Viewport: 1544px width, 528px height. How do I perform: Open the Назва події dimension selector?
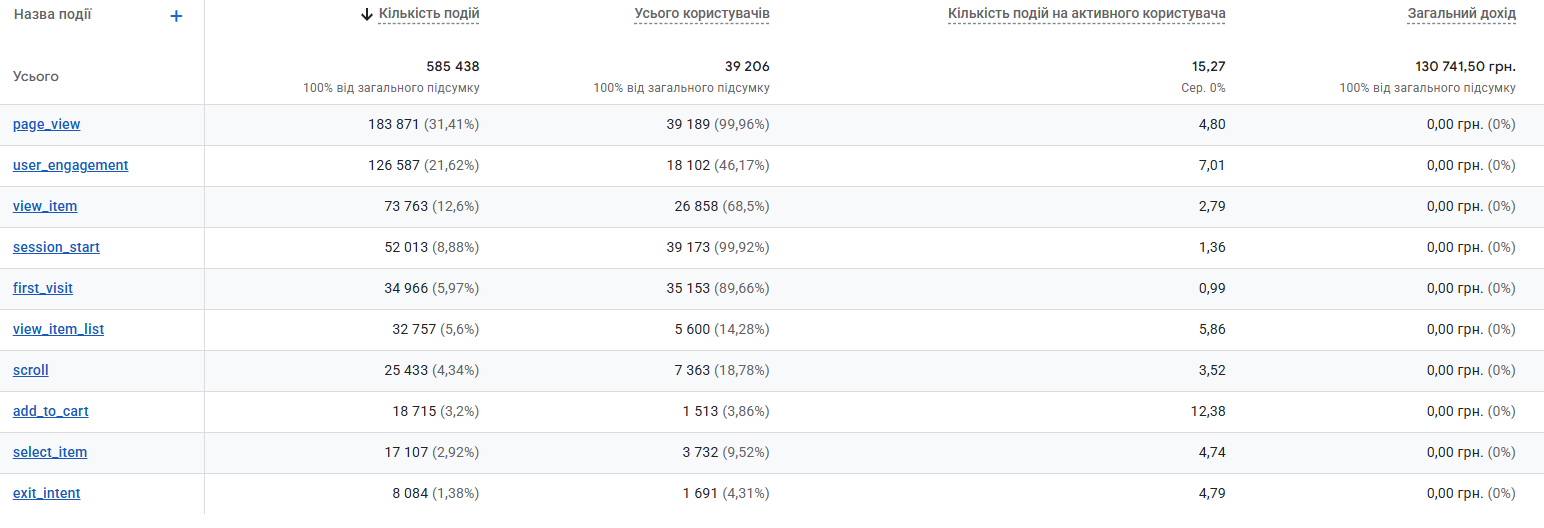point(53,15)
